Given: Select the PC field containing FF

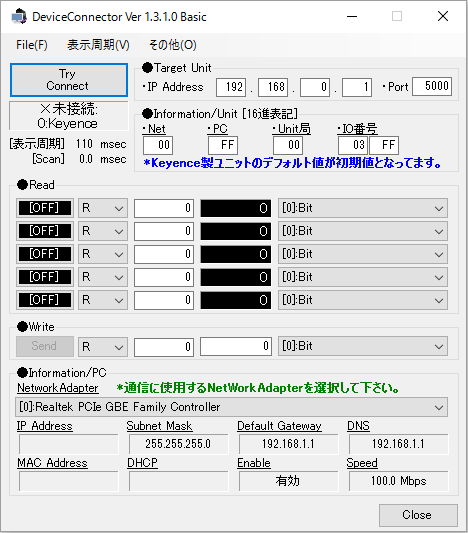Looking at the screenshot, I should pyautogui.click(x=223, y=145).
